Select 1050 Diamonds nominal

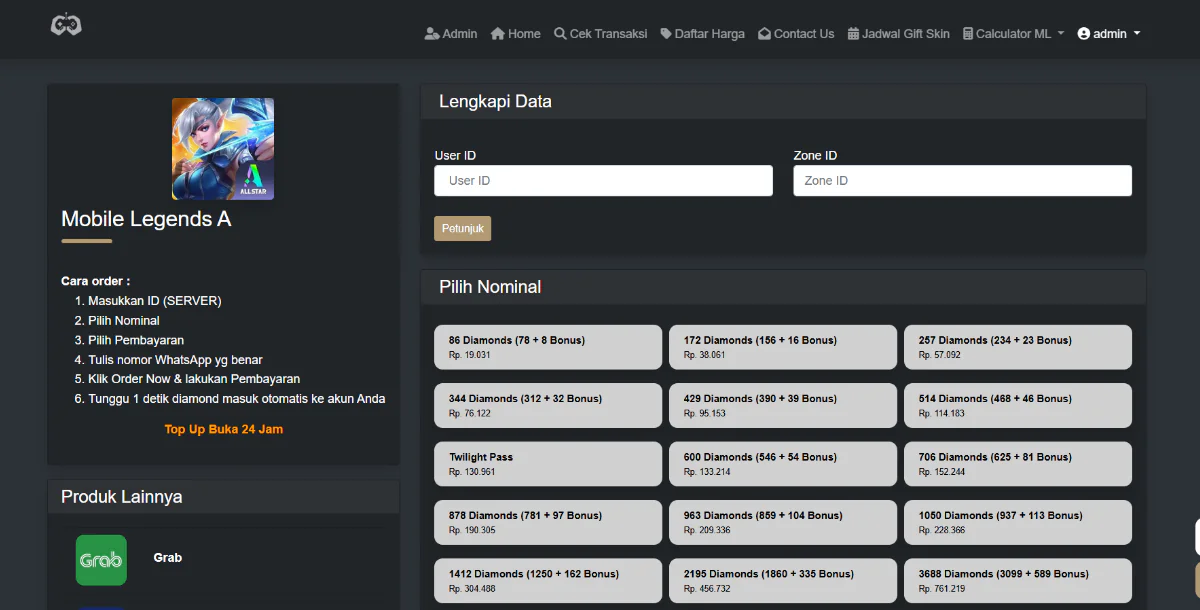pyautogui.click(x=1018, y=522)
